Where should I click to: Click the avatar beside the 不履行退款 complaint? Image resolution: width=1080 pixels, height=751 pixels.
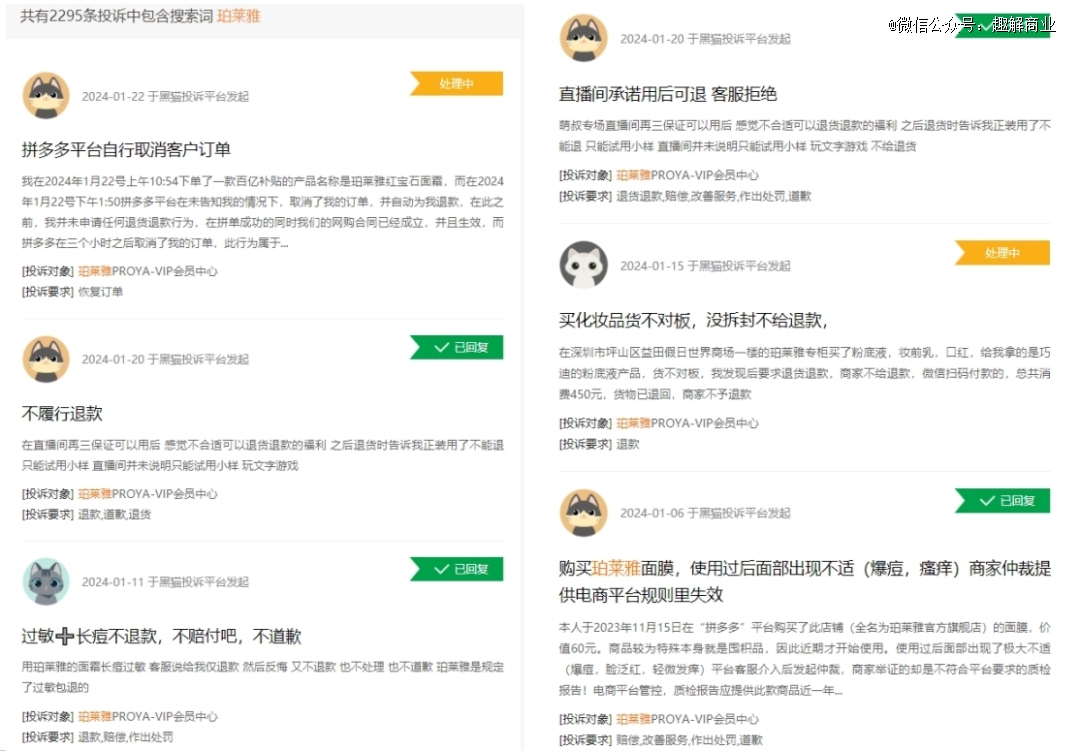(x=46, y=359)
